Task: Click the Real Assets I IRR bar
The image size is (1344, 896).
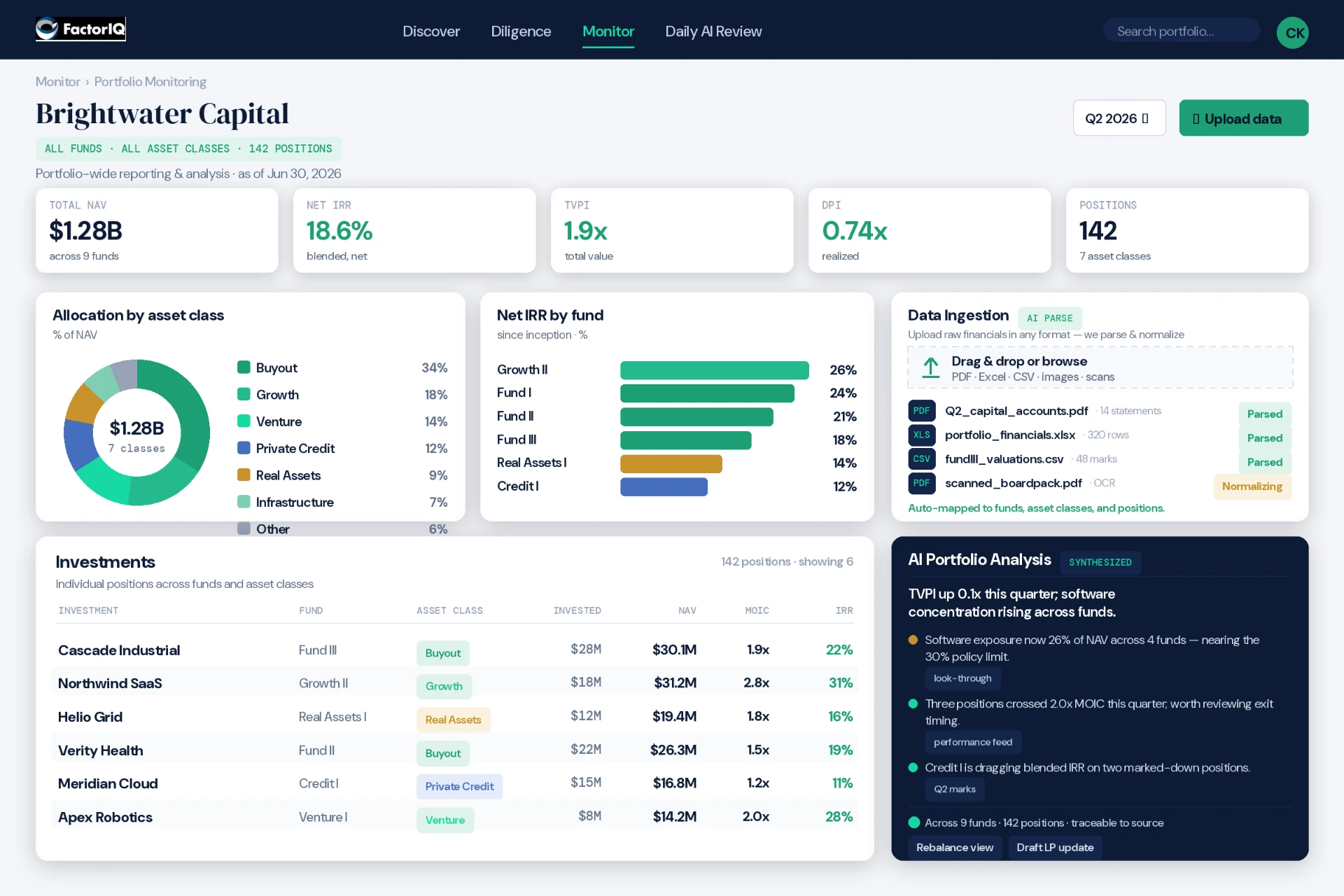Action: (x=671, y=463)
